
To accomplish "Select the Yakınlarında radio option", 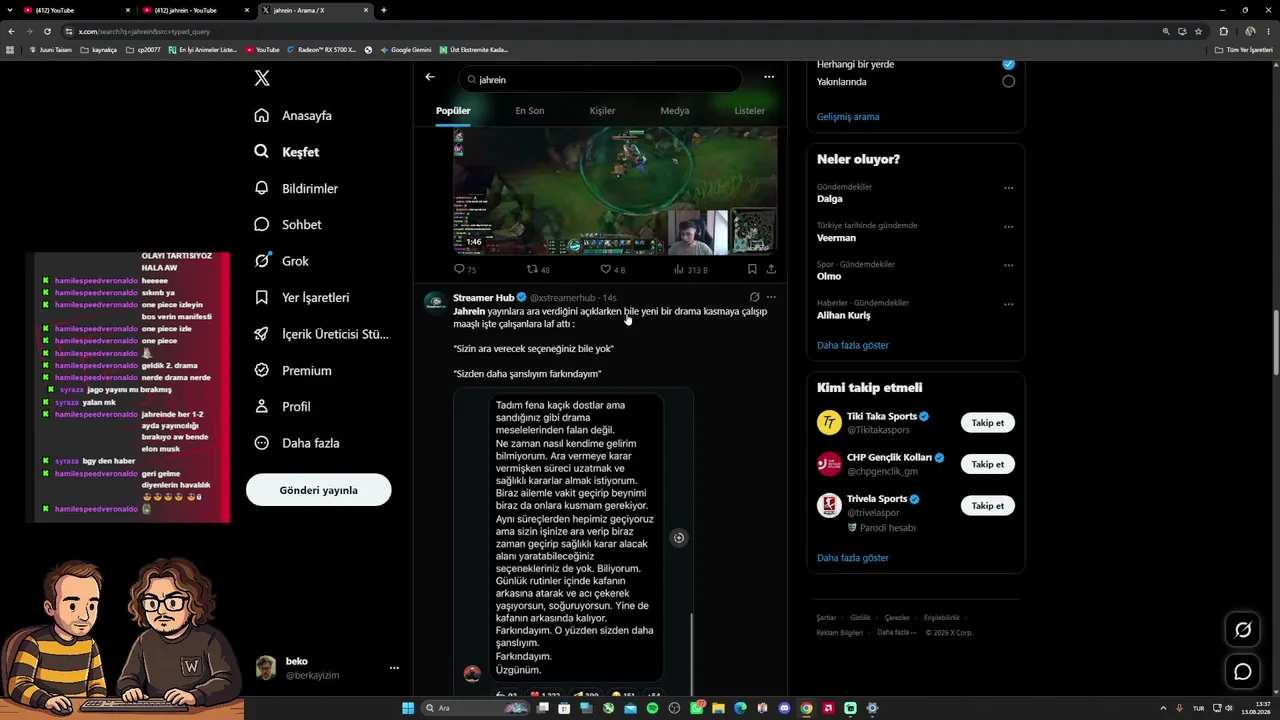I will (1008, 81).
